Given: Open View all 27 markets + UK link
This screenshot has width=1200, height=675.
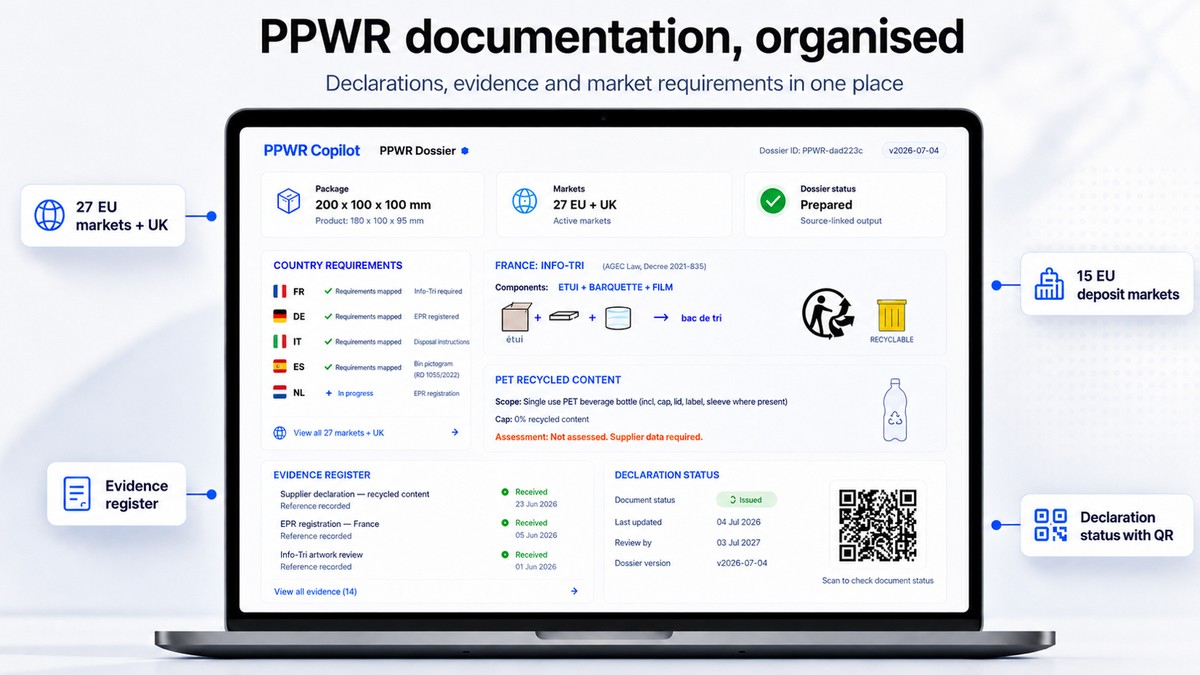Looking at the screenshot, I should (x=339, y=433).
